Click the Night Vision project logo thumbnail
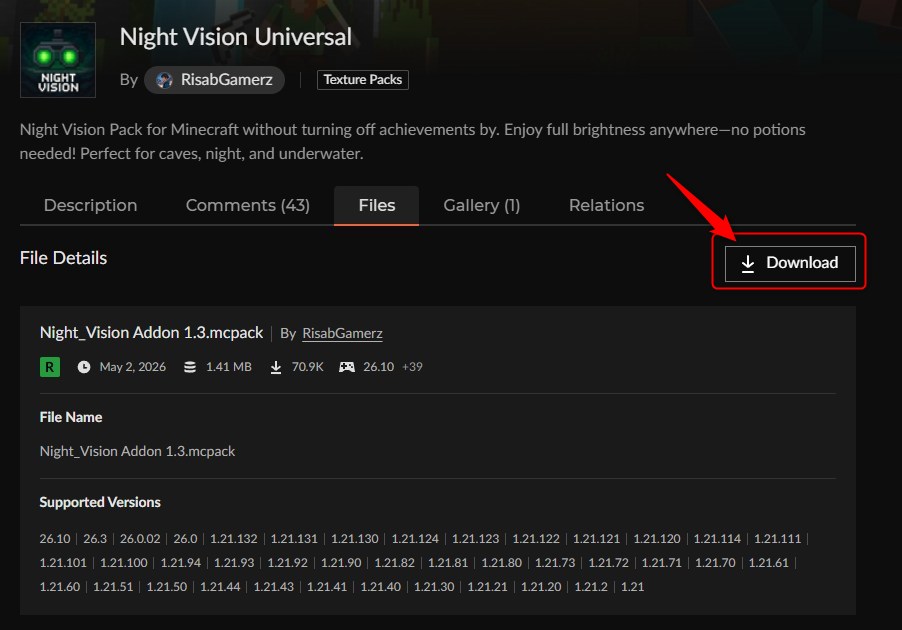902x630 pixels. click(x=58, y=60)
